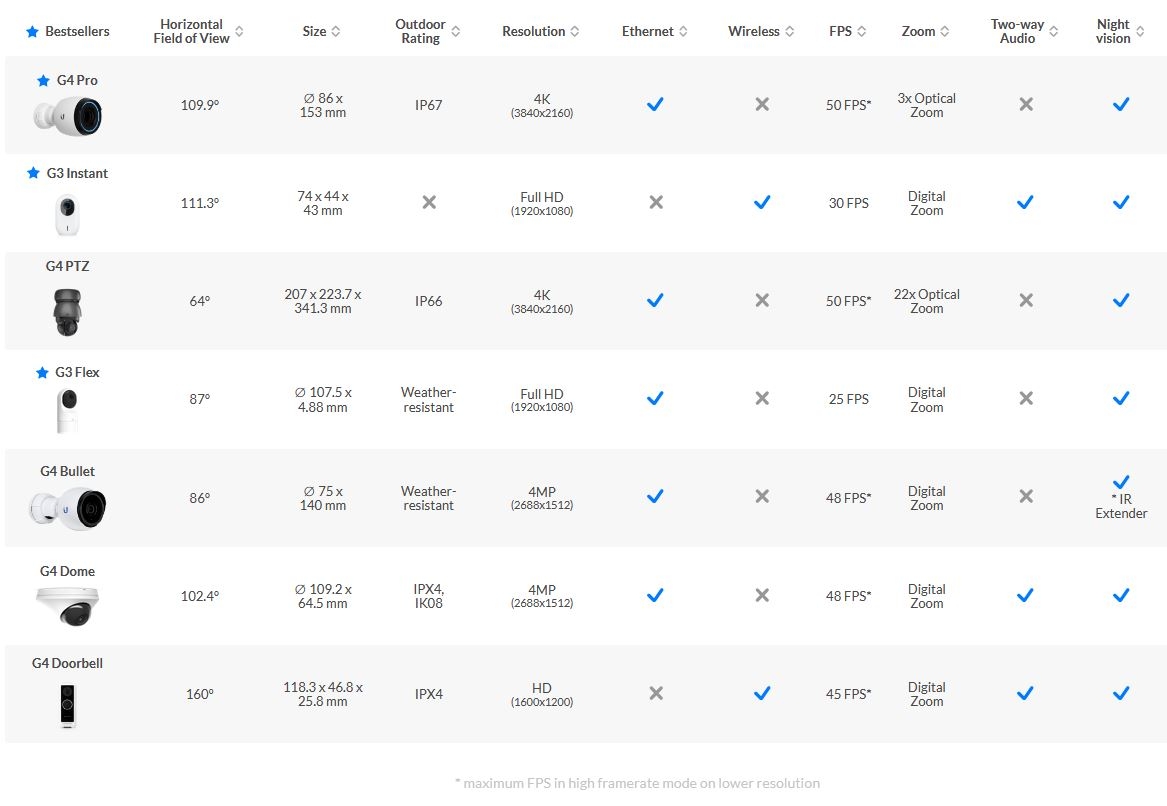Click the 'IPX4, IK08' outdoor rating cell
The width and height of the screenshot is (1167, 806).
[429, 596]
